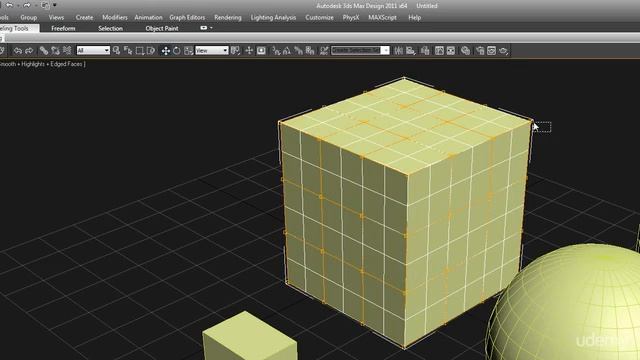This screenshot has height=360, width=640.
Task: Toggle Percent Snap
Action: point(298,51)
